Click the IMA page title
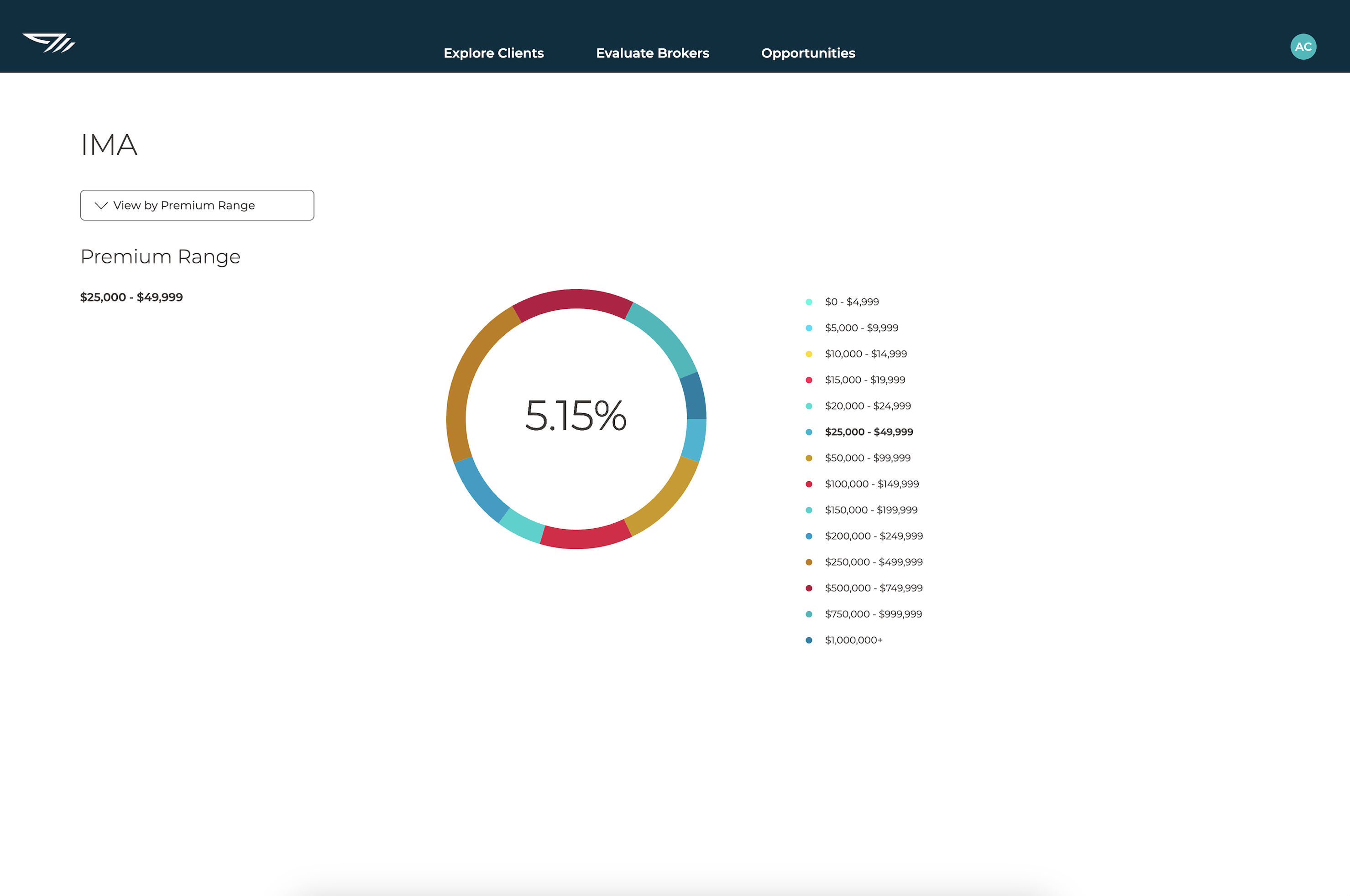Screen dimensions: 1350x896 click(x=109, y=145)
